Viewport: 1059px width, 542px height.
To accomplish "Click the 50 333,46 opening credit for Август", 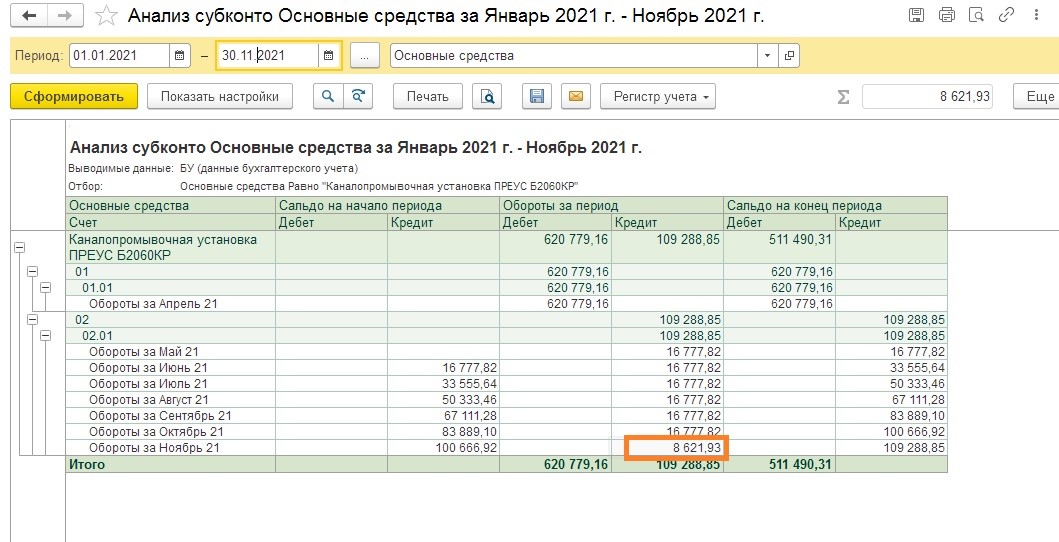I will point(443,400).
